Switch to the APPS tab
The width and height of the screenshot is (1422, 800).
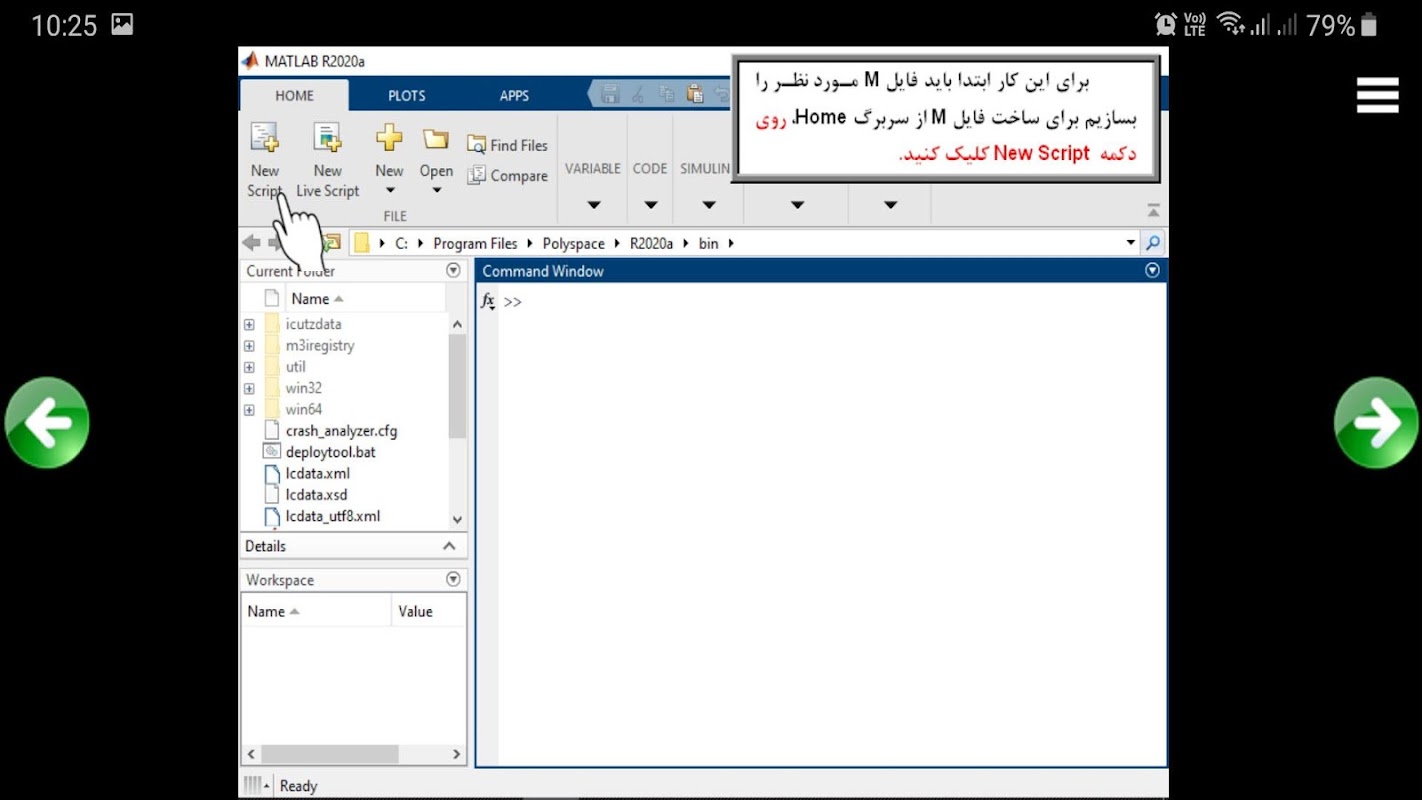coord(514,96)
